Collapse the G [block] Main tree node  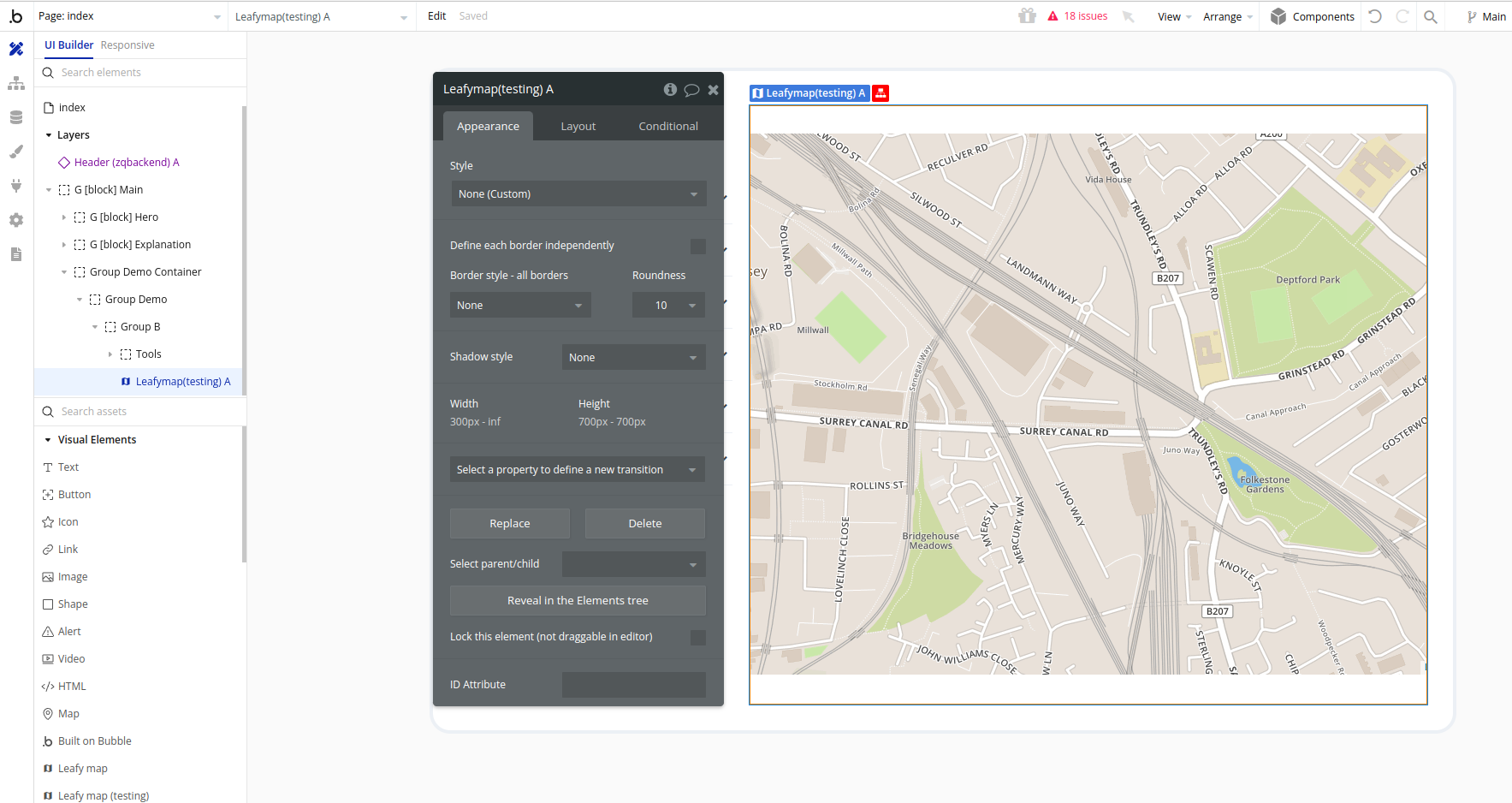click(49, 190)
